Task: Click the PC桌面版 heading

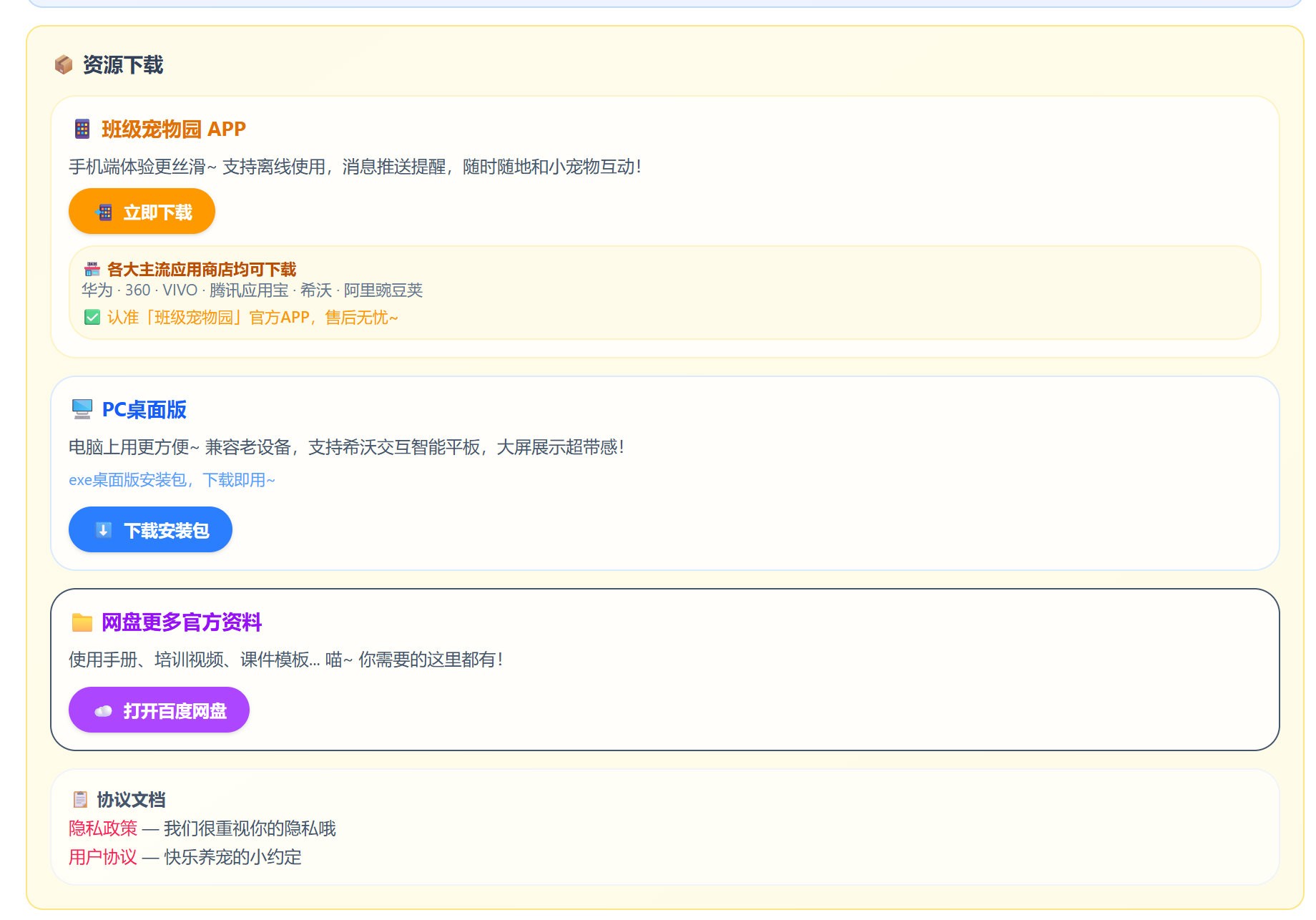Action: click(x=144, y=409)
